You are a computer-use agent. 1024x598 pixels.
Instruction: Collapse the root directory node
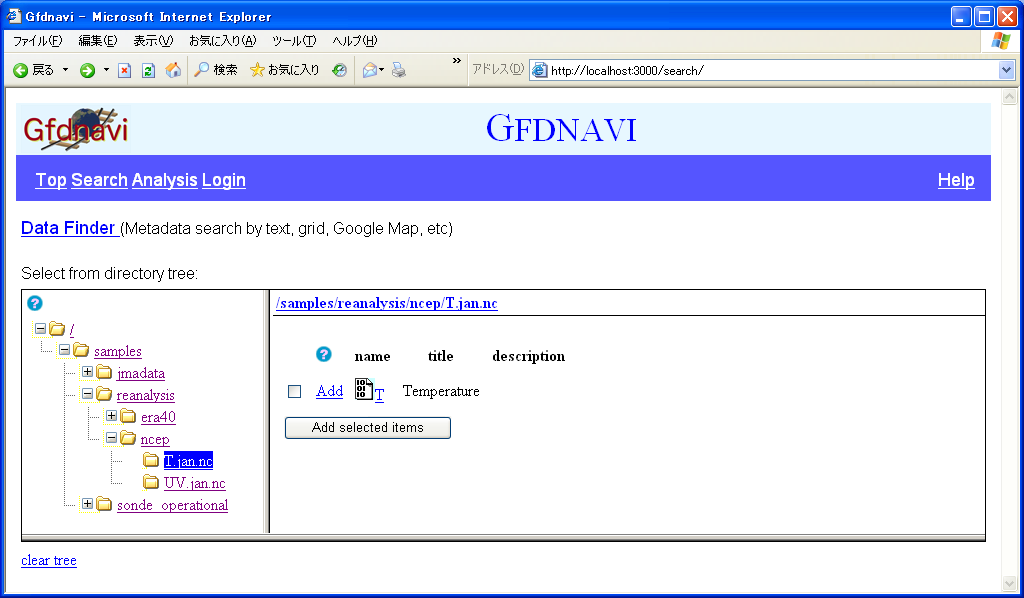(x=40, y=328)
